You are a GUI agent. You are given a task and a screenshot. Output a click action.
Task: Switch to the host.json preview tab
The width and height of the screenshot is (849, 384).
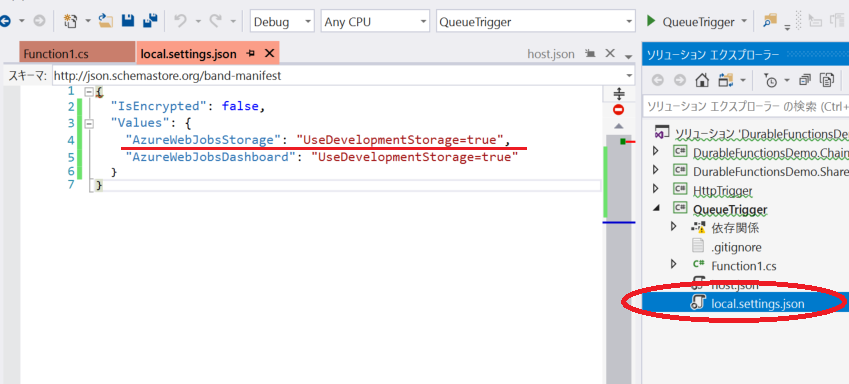[551, 54]
